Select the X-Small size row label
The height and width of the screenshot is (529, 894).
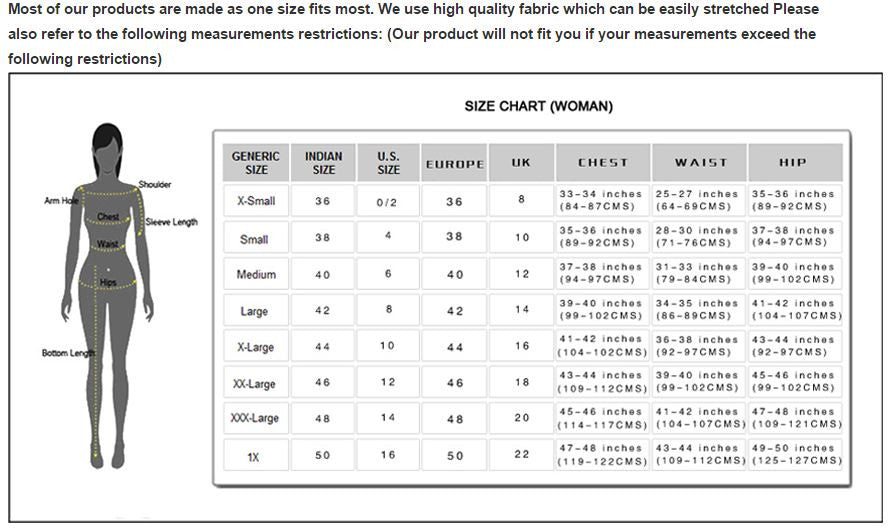coord(256,201)
